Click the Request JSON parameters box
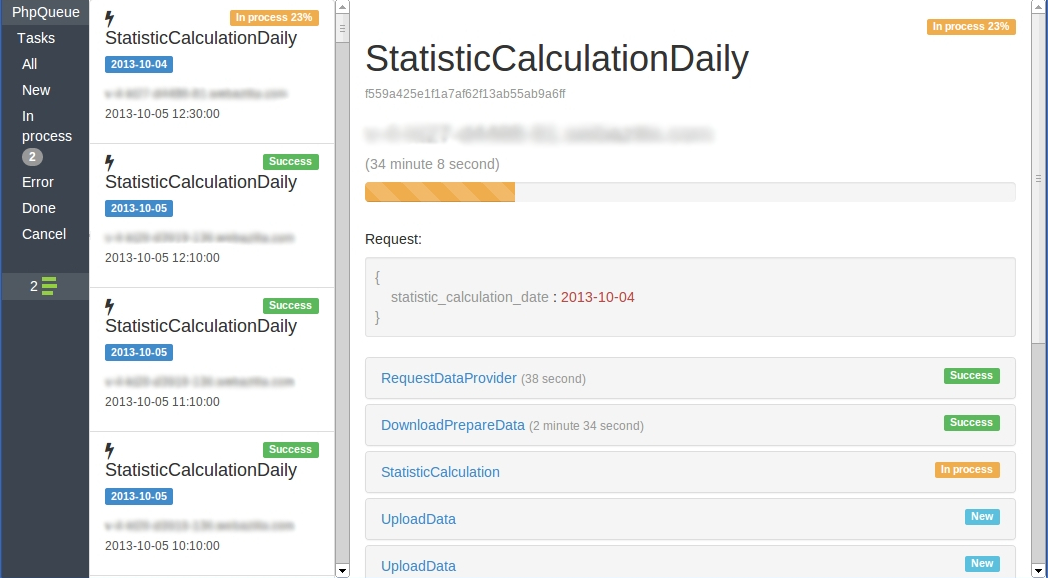This screenshot has width=1048, height=578. tap(690, 297)
